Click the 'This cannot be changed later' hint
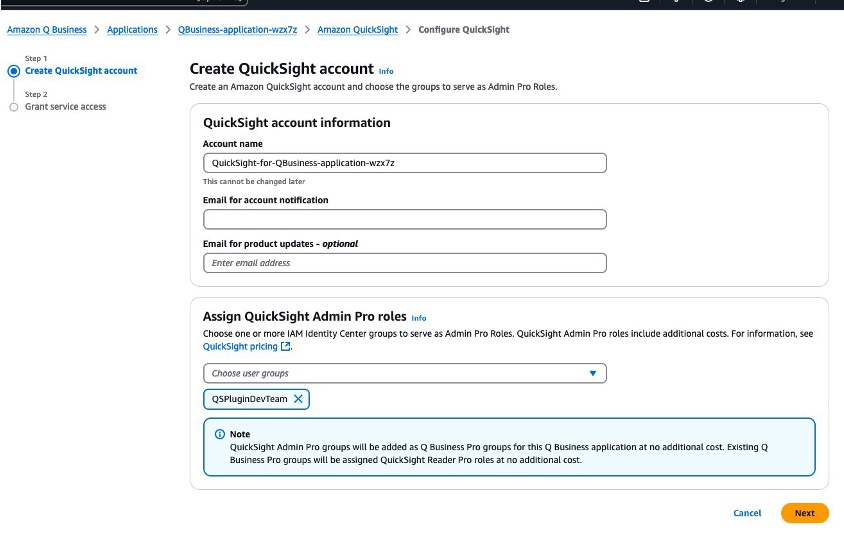844x540 pixels. click(254, 181)
